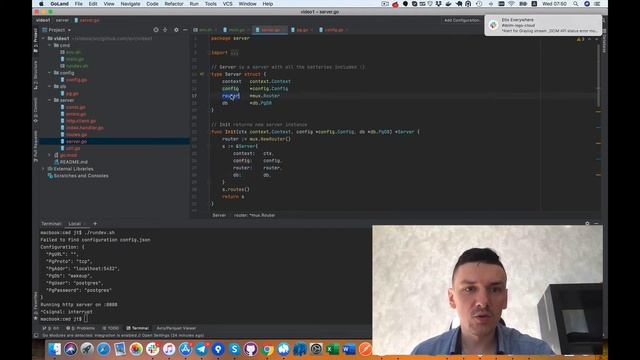Open Scratches and Consoles

81,176
